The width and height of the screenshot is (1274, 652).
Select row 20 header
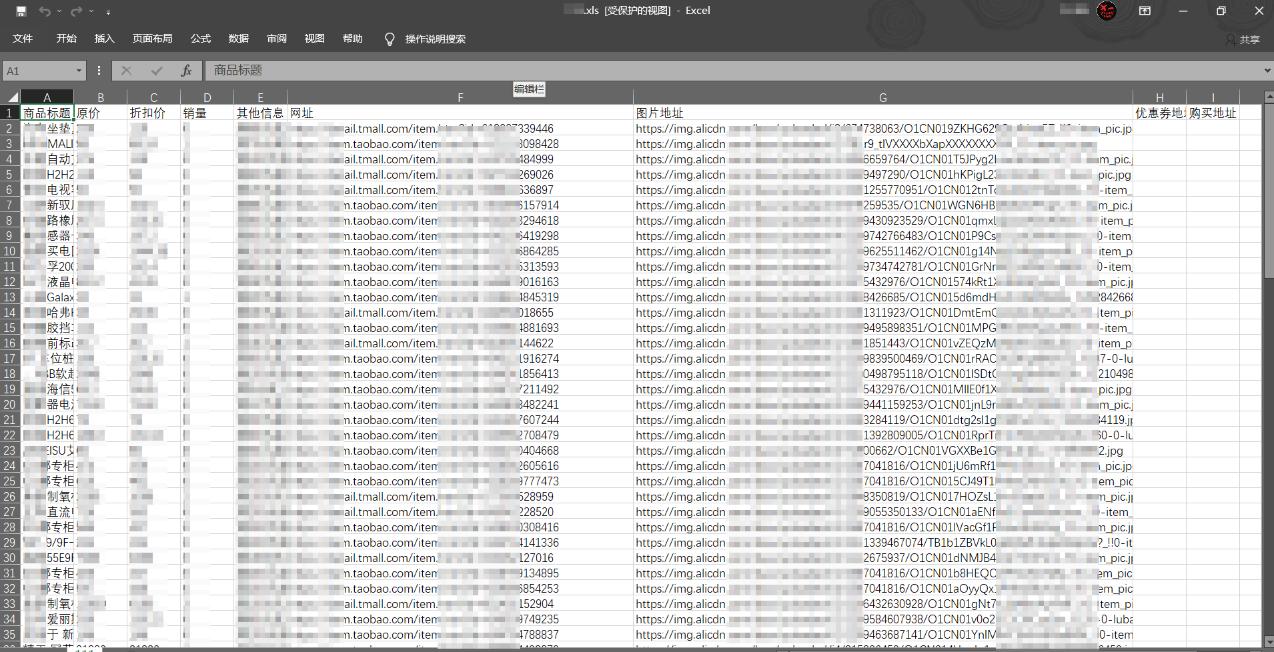[10, 405]
